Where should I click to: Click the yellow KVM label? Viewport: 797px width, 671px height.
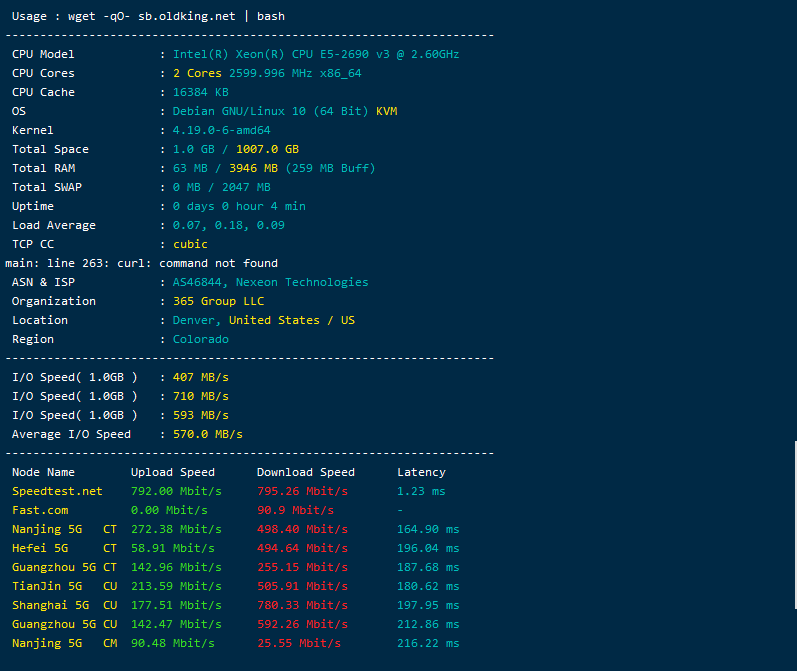coord(386,111)
